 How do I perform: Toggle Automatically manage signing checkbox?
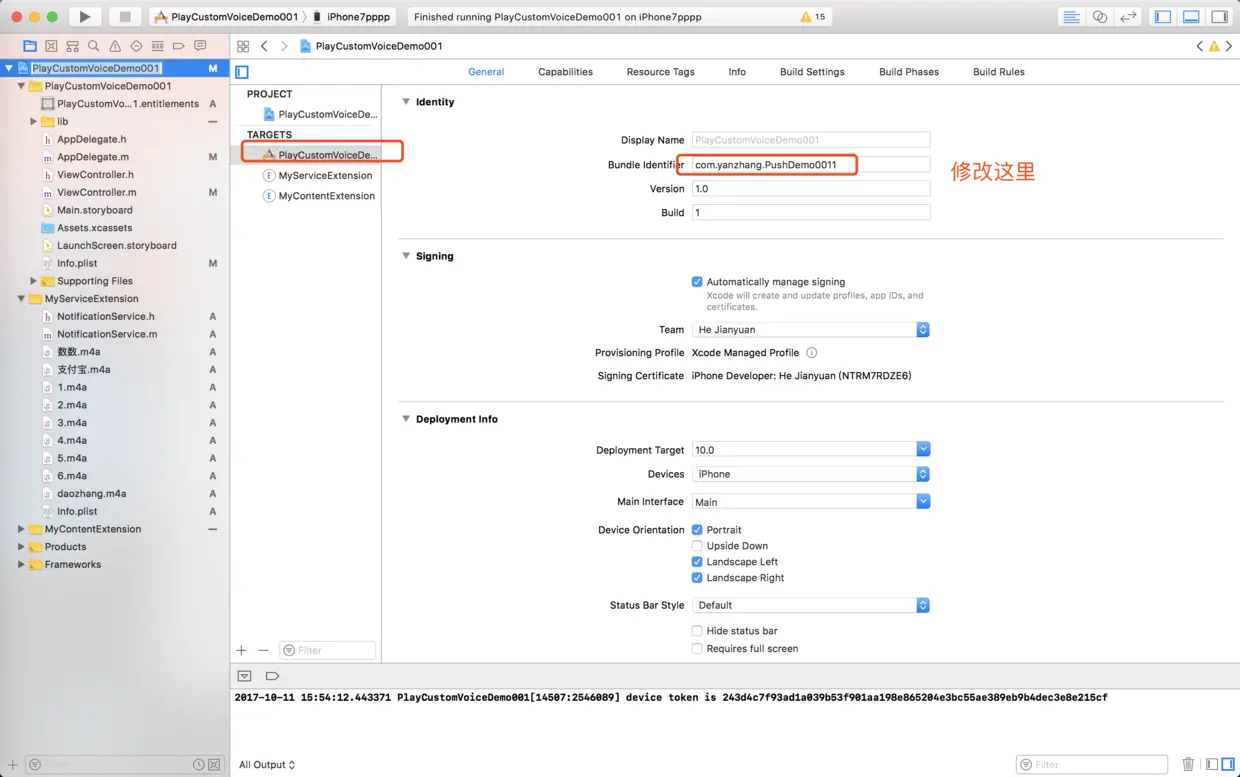click(697, 282)
